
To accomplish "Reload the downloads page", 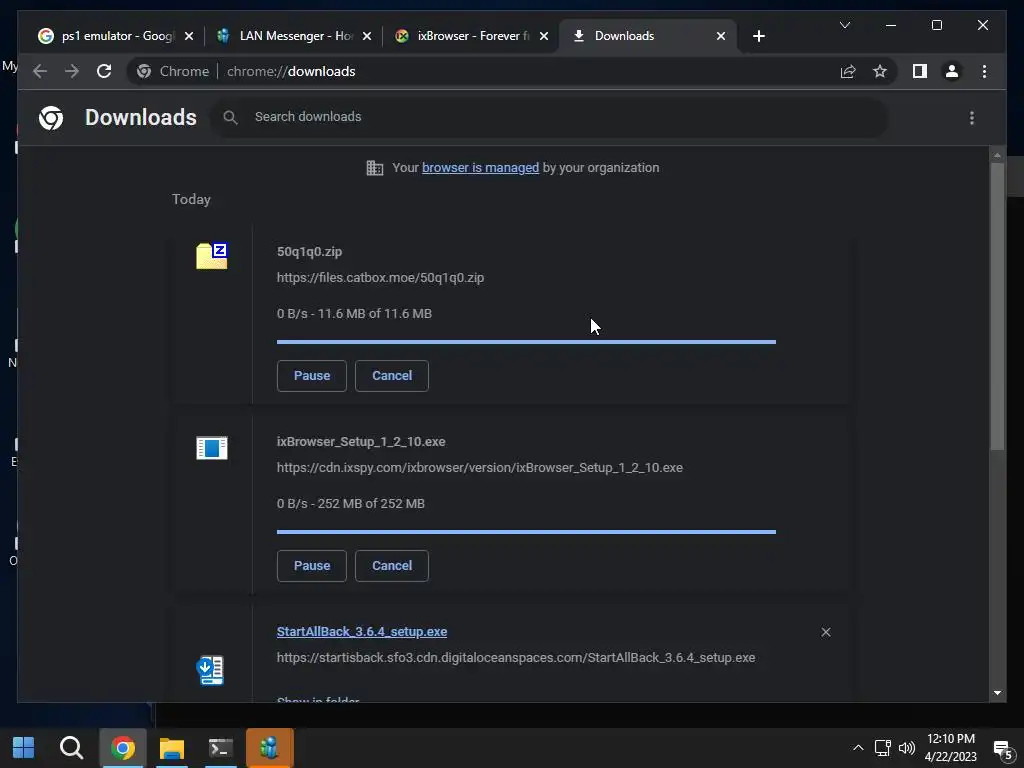I will 104,71.
